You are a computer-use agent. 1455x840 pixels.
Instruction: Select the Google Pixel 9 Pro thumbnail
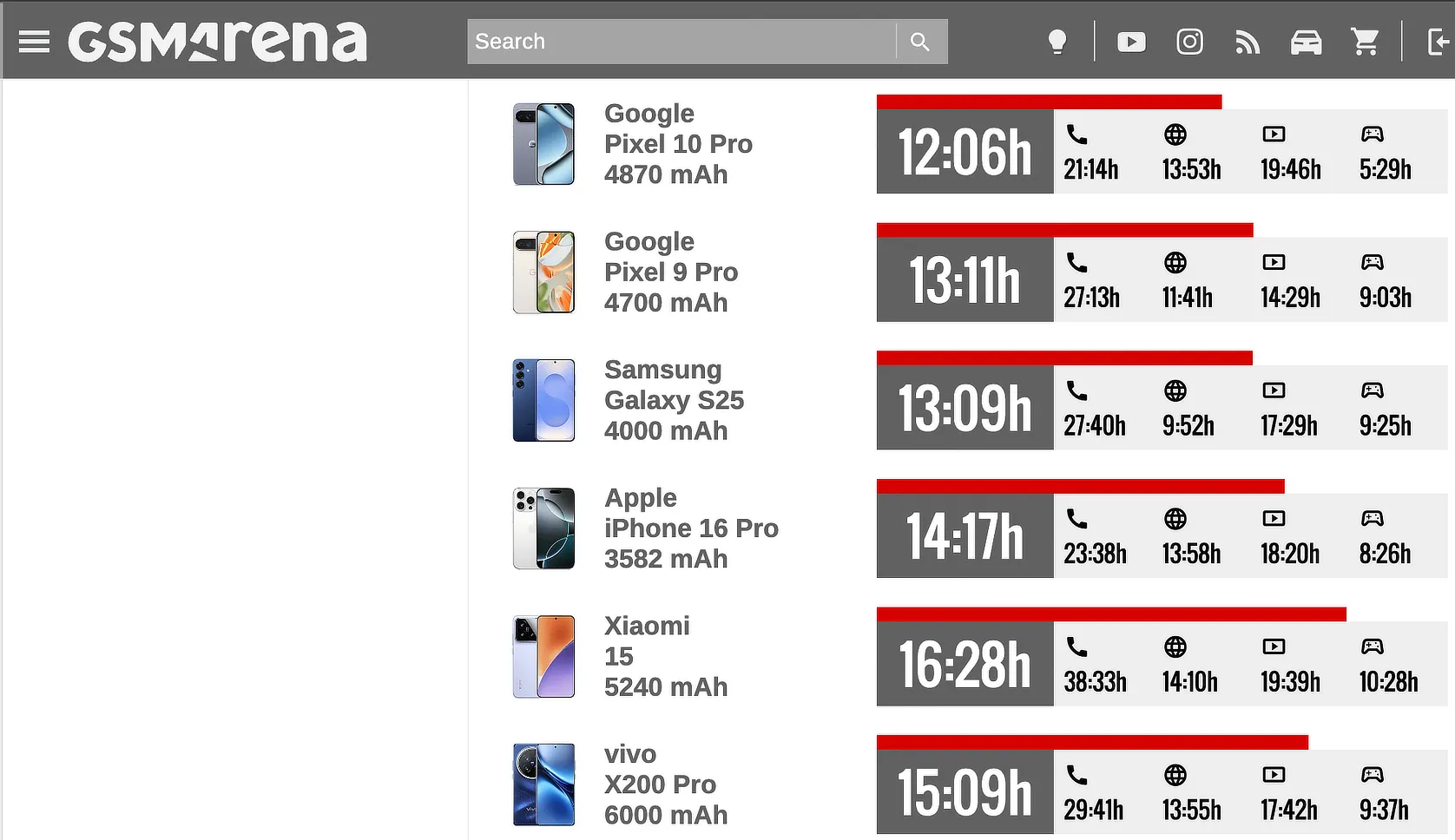(x=543, y=272)
